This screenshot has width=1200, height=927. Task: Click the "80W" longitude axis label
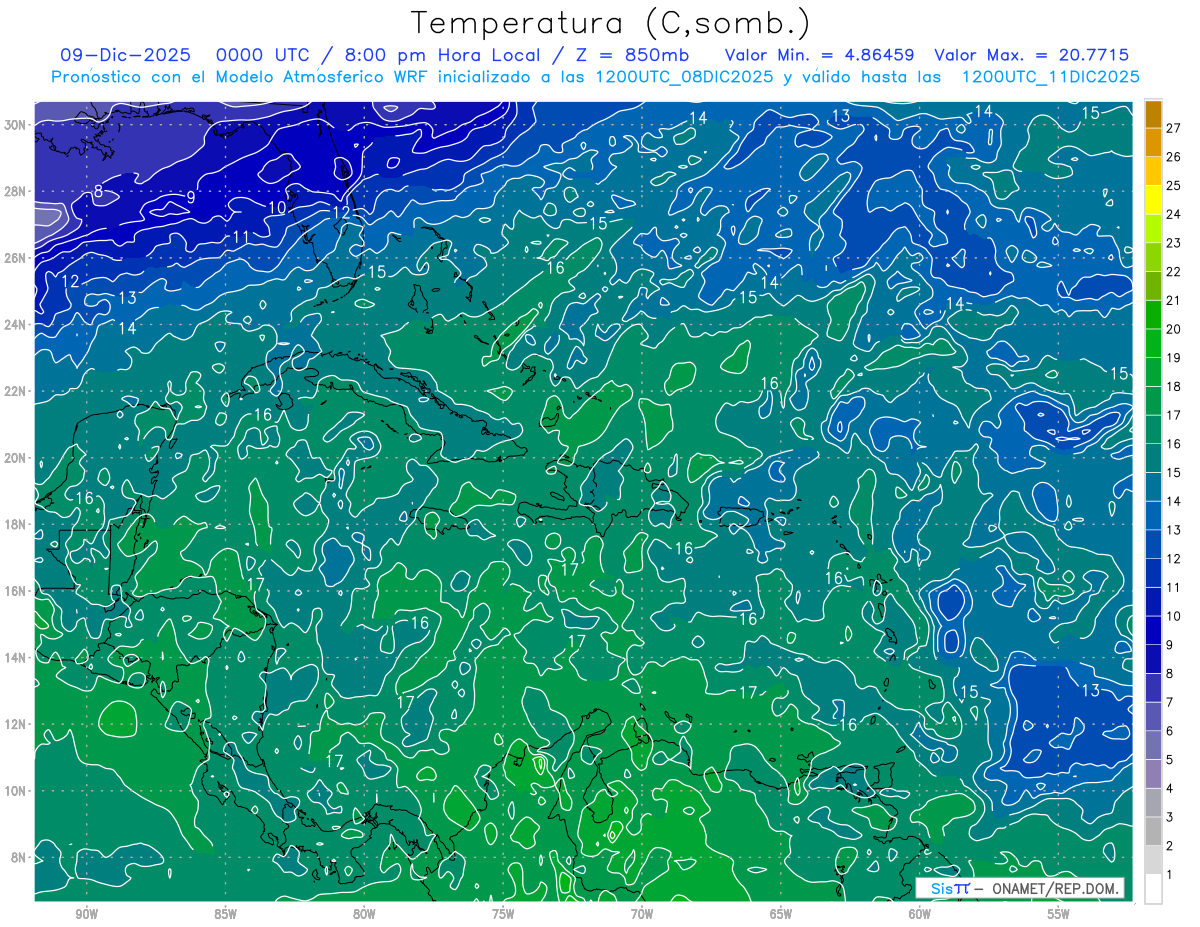(x=364, y=914)
